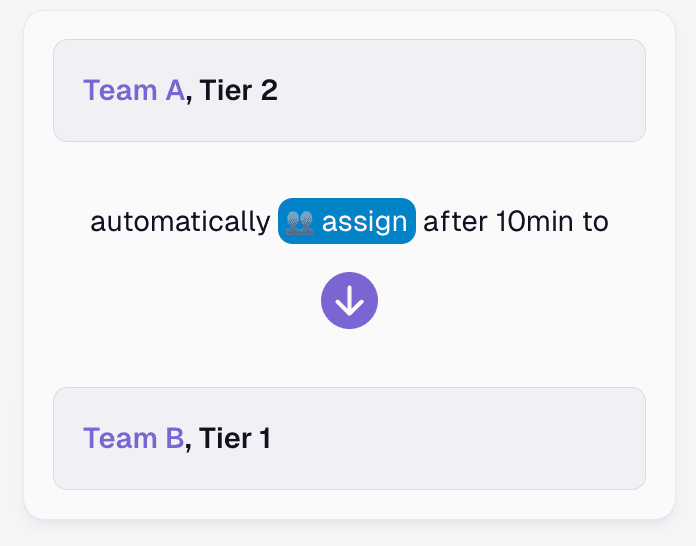696x546 pixels.
Task: Click the digit 1 in Tier 1
Action: pyautogui.click(x=265, y=438)
